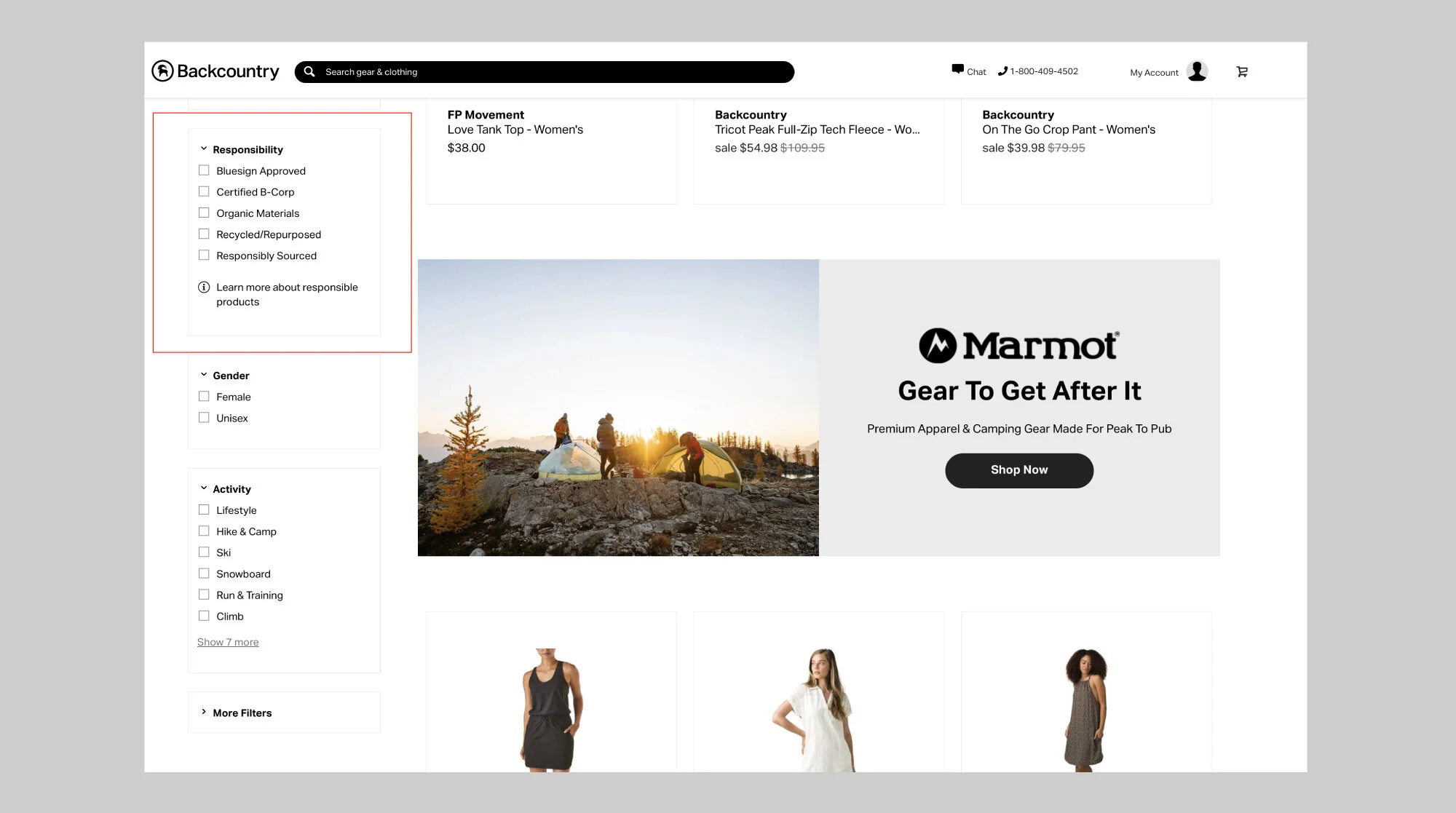Screen dimensions: 1456x813
Task: Click the sale $39.98 price
Action: 1013,148
